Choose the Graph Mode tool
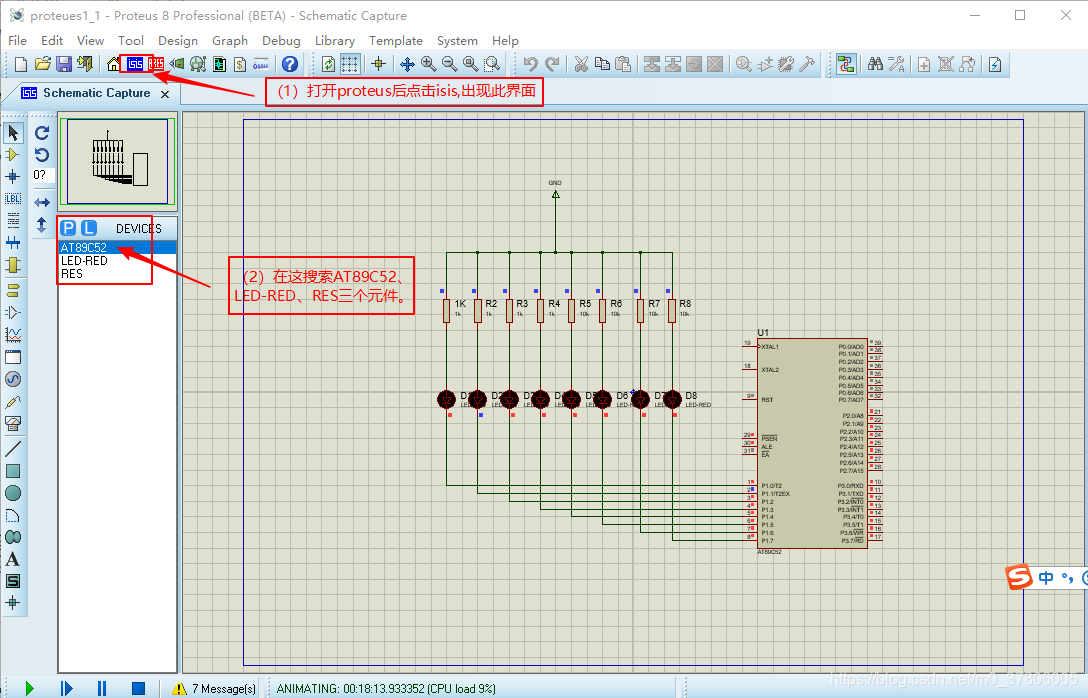 click(x=13, y=334)
